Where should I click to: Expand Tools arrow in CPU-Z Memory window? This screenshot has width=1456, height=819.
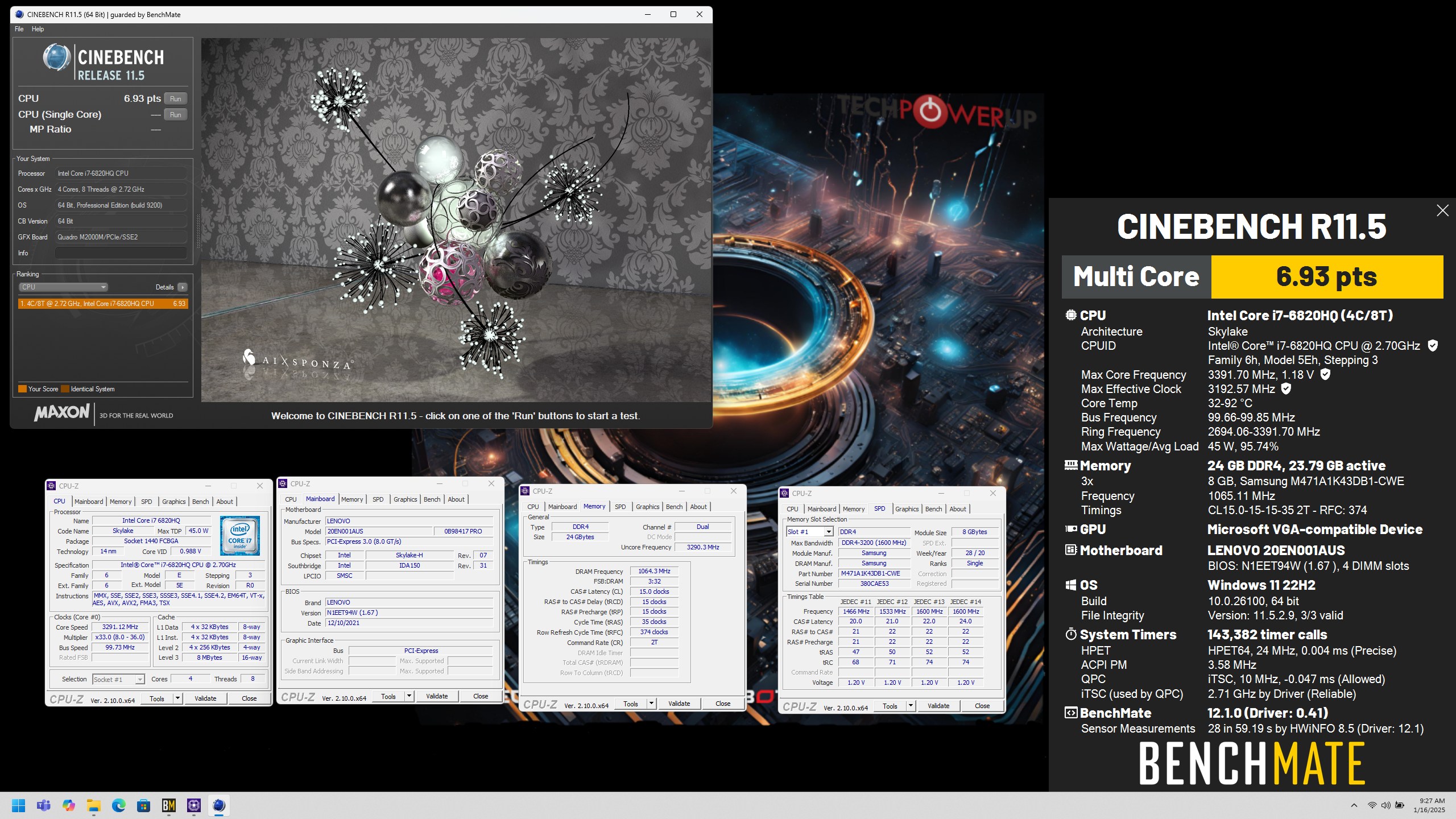tap(651, 704)
